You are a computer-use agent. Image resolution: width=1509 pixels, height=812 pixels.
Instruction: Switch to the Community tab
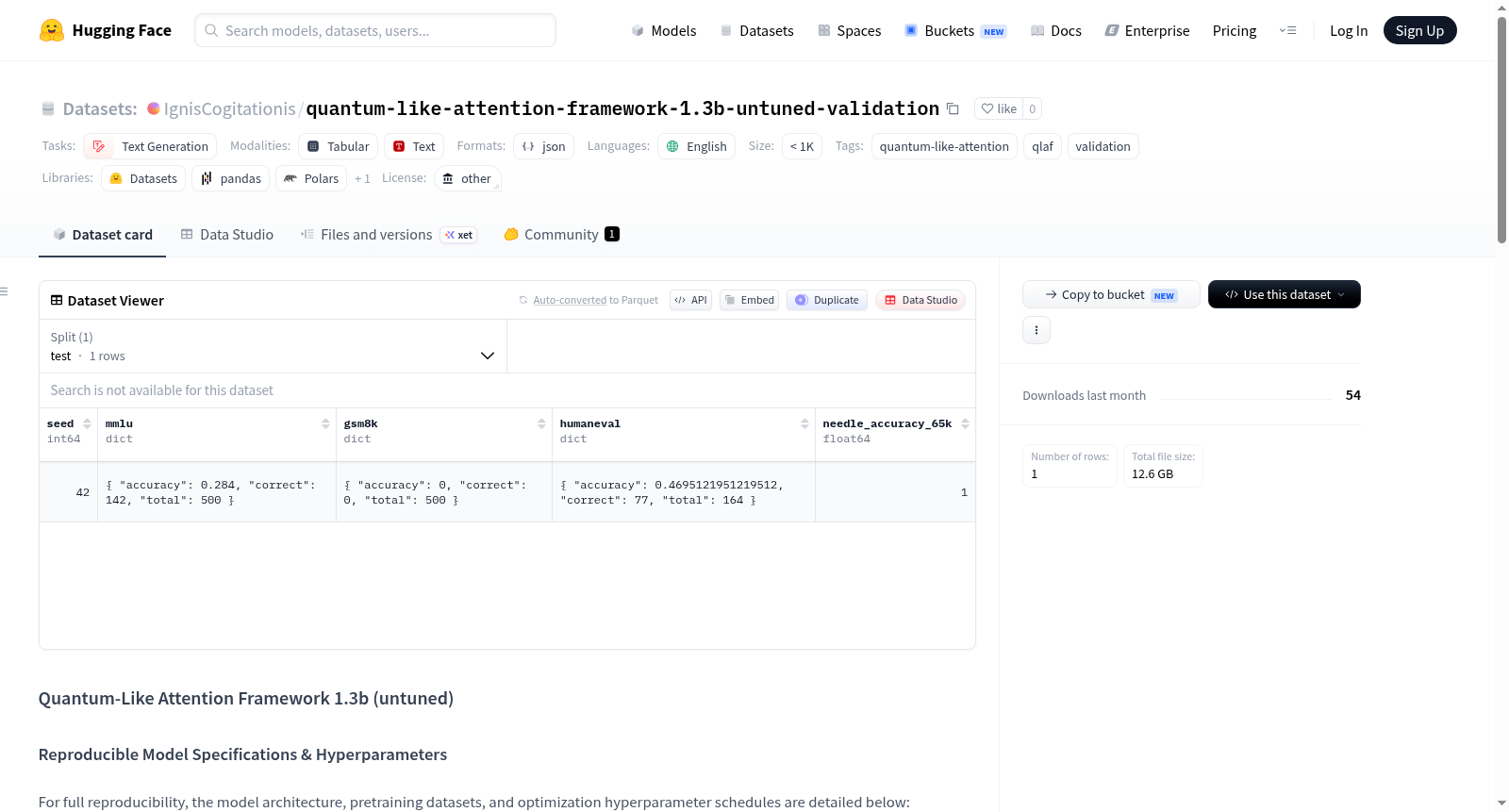click(x=561, y=235)
